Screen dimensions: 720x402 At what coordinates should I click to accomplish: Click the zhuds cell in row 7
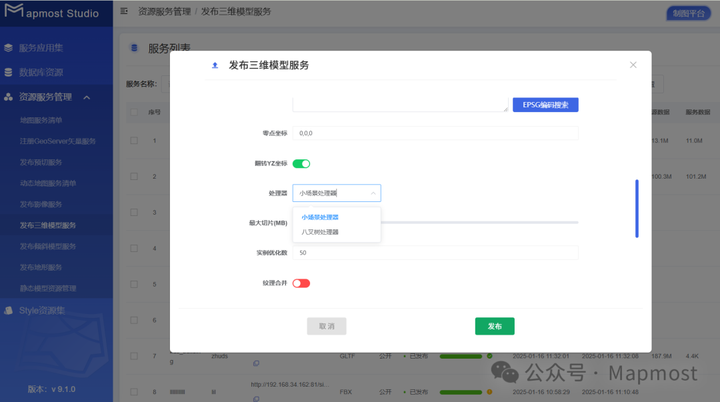click(x=219, y=356)
